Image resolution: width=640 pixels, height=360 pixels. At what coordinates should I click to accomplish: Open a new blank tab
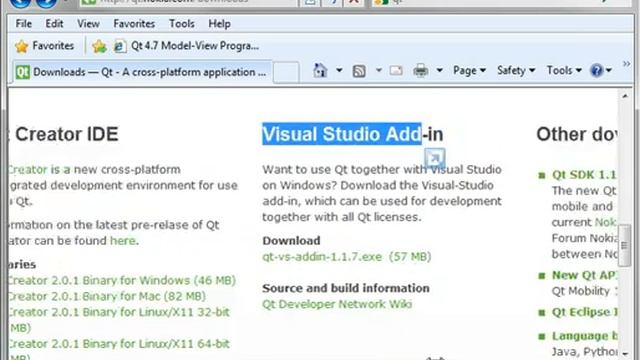coord(286,73)
